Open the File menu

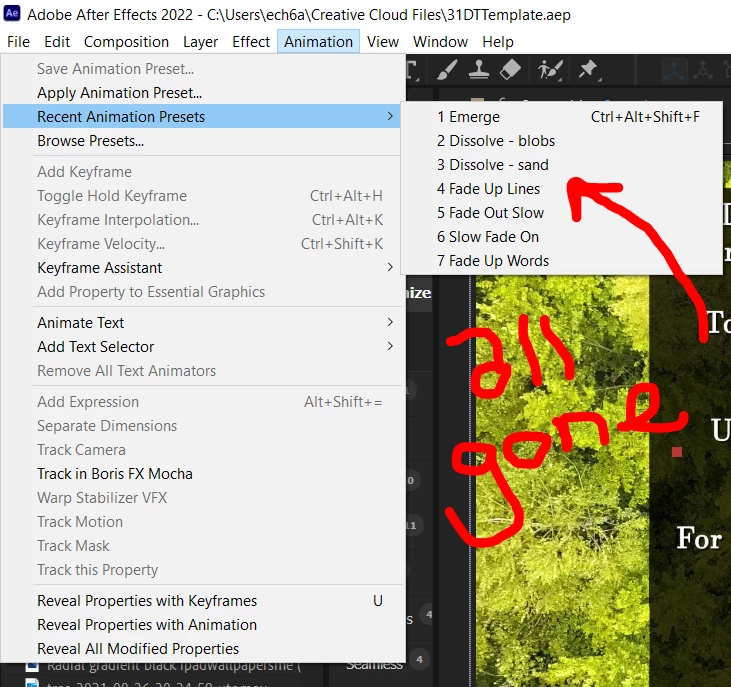[x=18, y=42]
